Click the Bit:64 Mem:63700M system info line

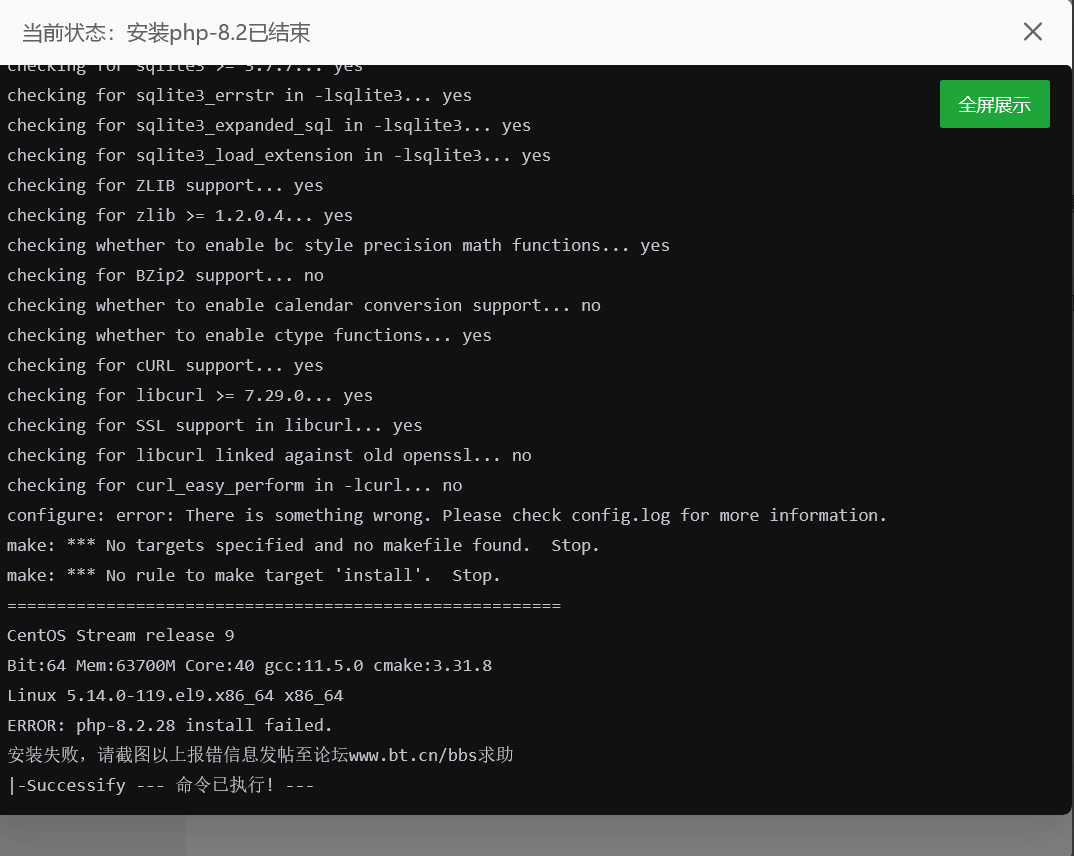pos(250,665)
